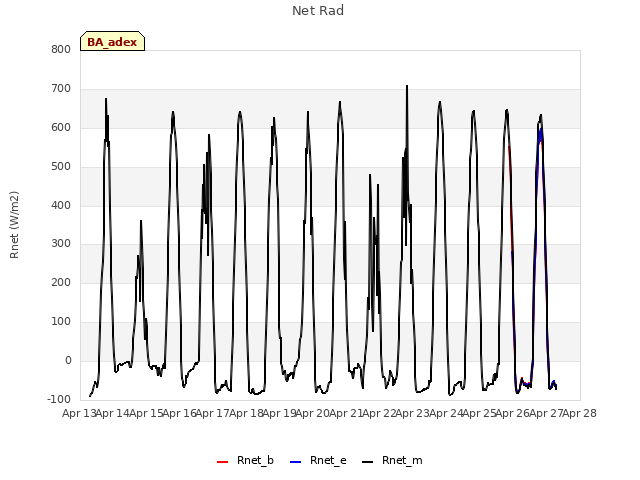Click the tallest peak near Apr 23
Screen dimensions: 640x480
click(407, 87)
